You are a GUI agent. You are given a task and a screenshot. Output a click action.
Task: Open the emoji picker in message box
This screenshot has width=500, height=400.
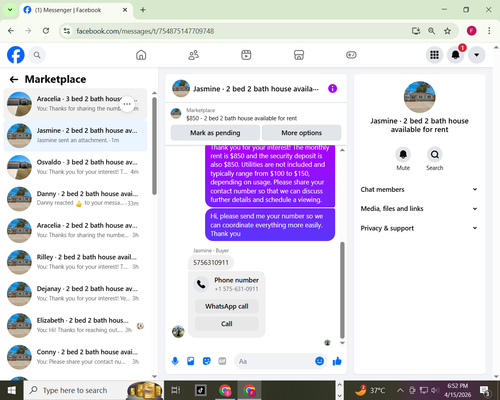tap(319, 361)
